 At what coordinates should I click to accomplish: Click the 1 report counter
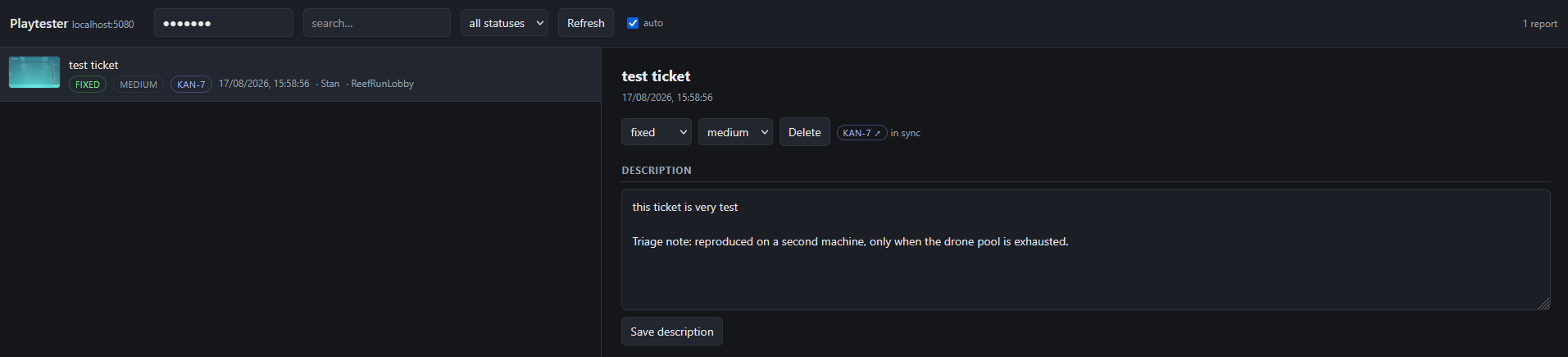pyautogui.click(x=1540, y=24)
